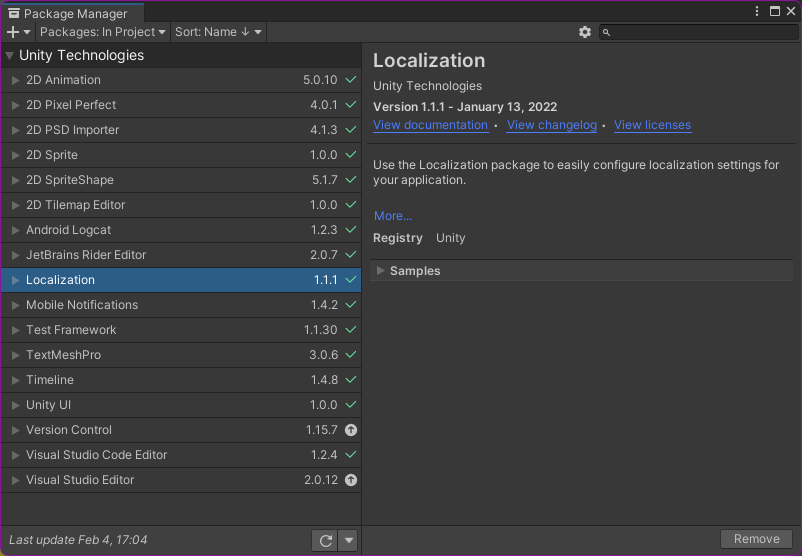Click the Registry Unity label
The width and height of the screenshot is (802, 556).
(x=419, y=238)
